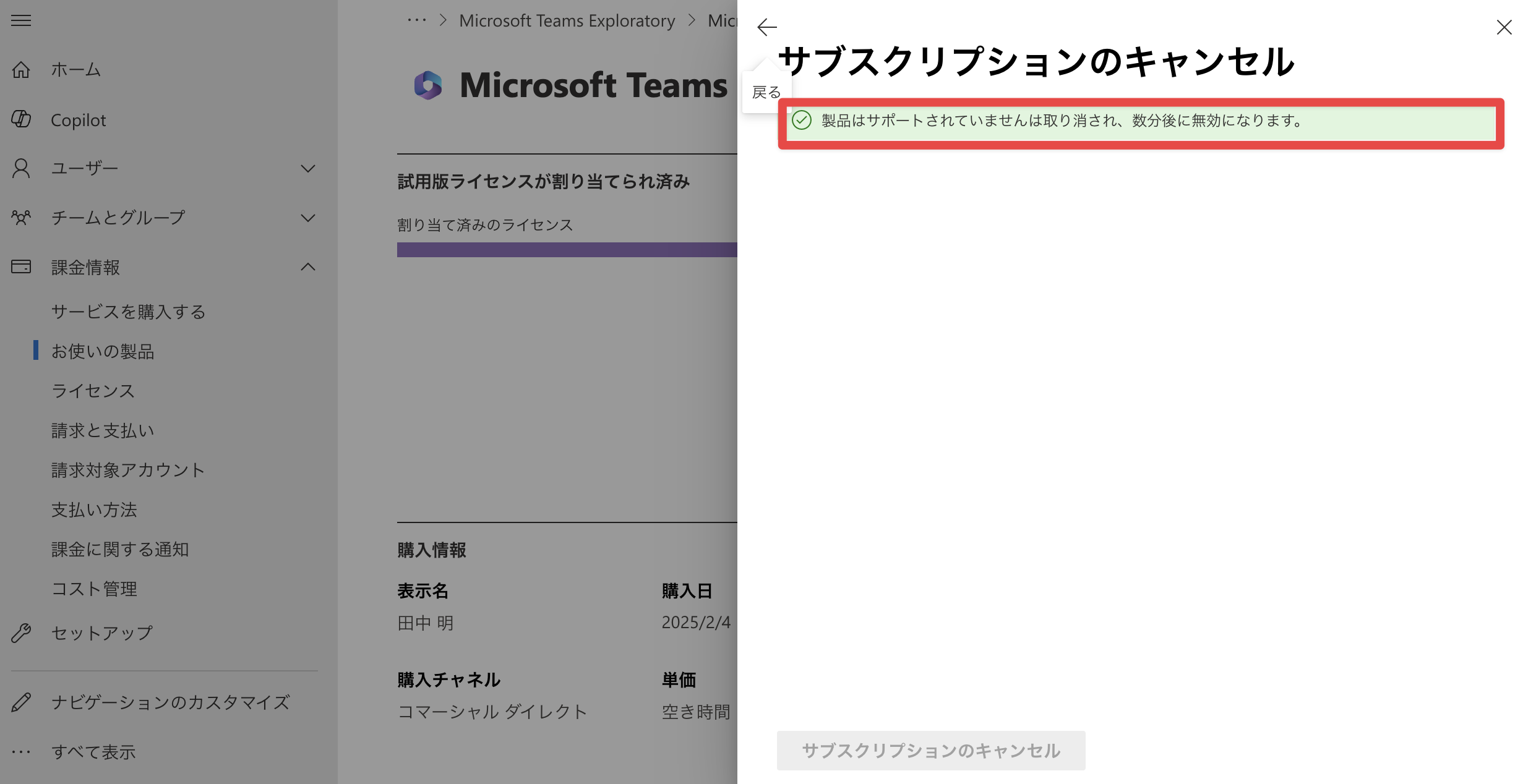Click the 単価 field label
This screenshot has height=784, width=1523.
(x=679, y=680)
